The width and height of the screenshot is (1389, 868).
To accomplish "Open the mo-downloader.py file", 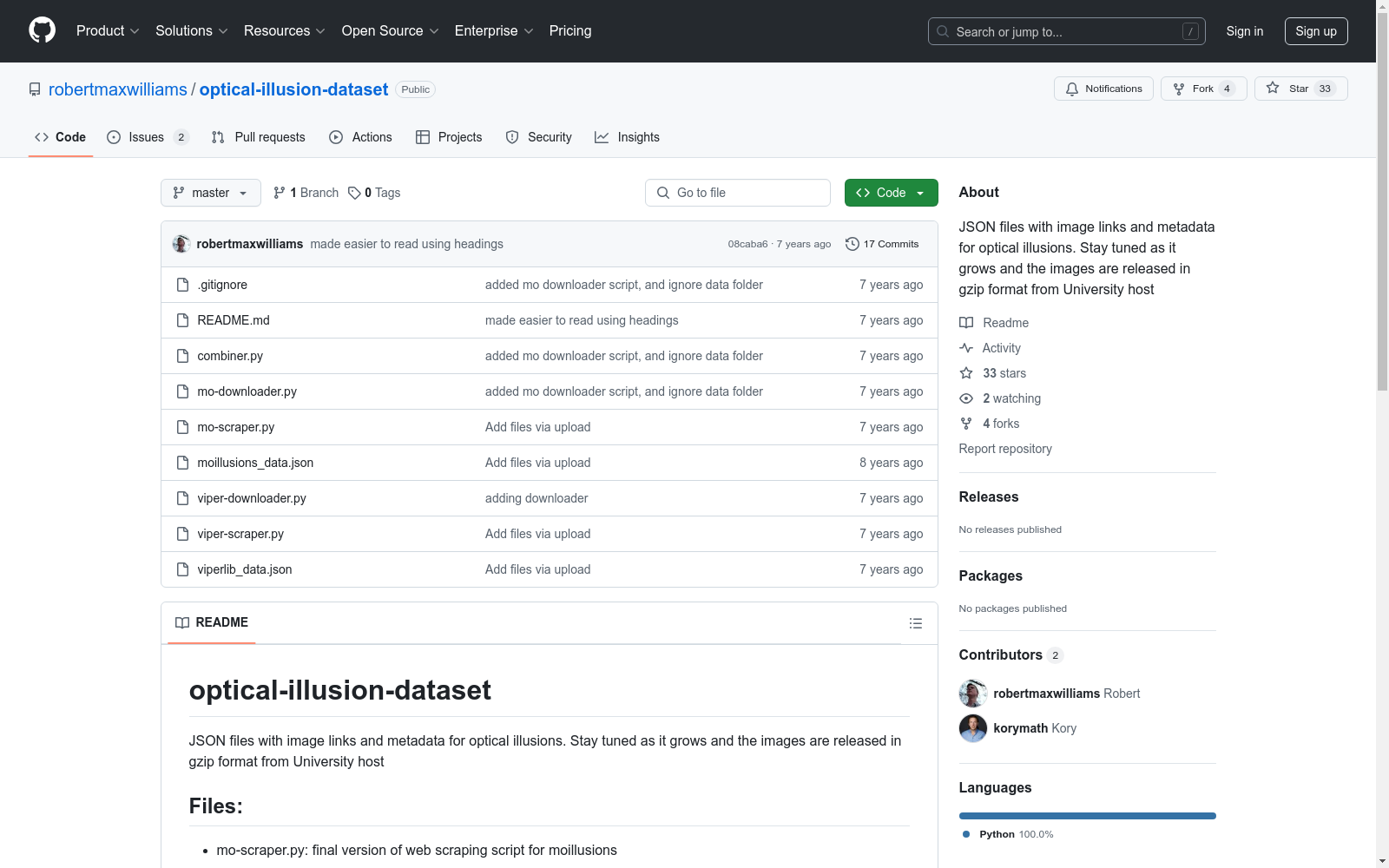I will [x=247, y=391].
